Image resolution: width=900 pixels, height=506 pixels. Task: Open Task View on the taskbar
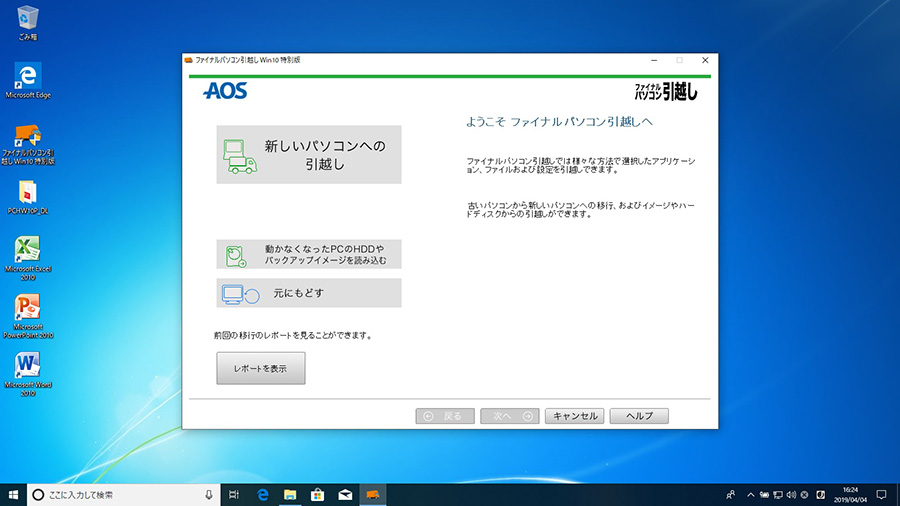pos(233,494)
